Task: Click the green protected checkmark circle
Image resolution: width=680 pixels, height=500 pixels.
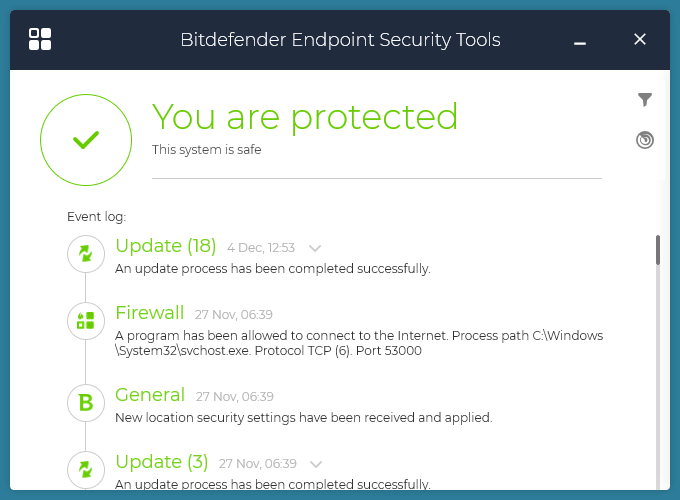Action: (x=86, y=140)
